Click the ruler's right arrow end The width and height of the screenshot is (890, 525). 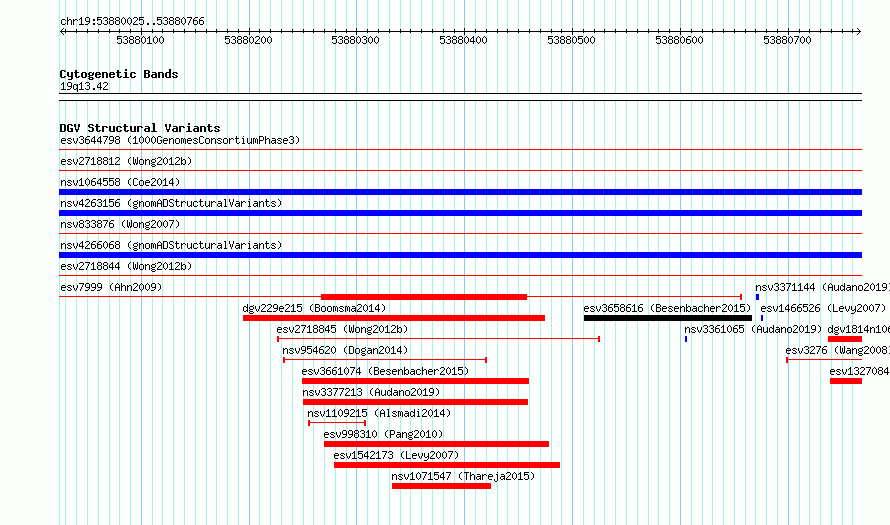pyautogui.click(x=858, y=32)
